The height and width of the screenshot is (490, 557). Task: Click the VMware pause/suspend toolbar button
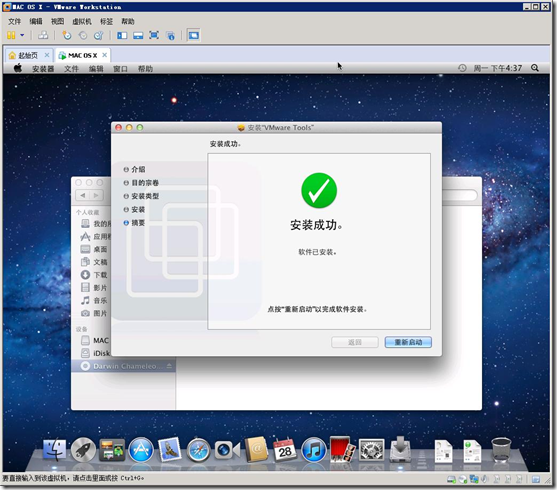(x=11, y=35)
